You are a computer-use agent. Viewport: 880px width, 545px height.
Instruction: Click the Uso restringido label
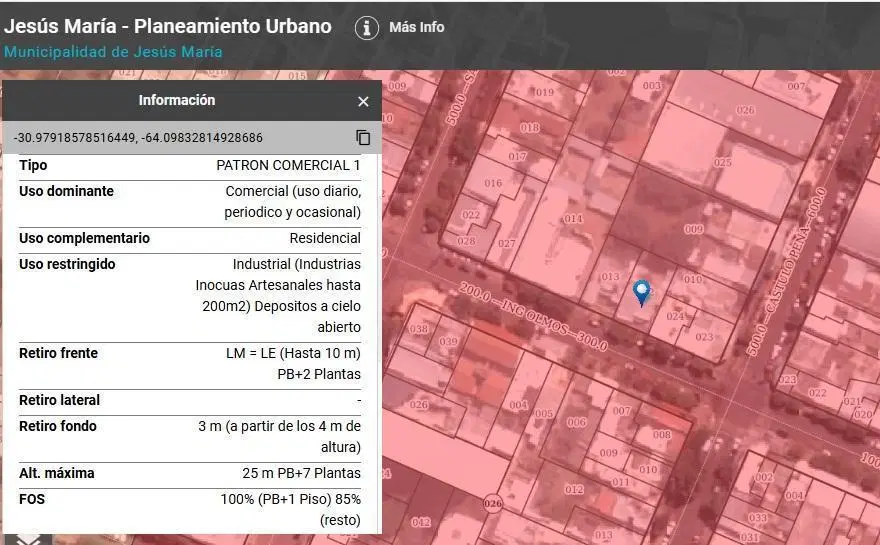coord(67,264)
